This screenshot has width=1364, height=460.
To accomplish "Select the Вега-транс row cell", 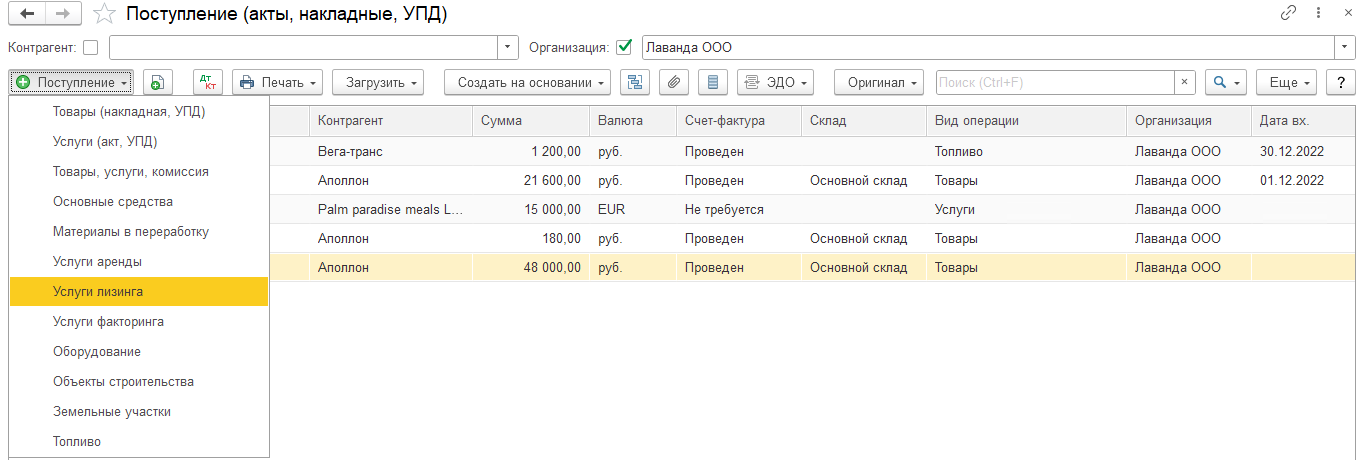I will point(391,152).
